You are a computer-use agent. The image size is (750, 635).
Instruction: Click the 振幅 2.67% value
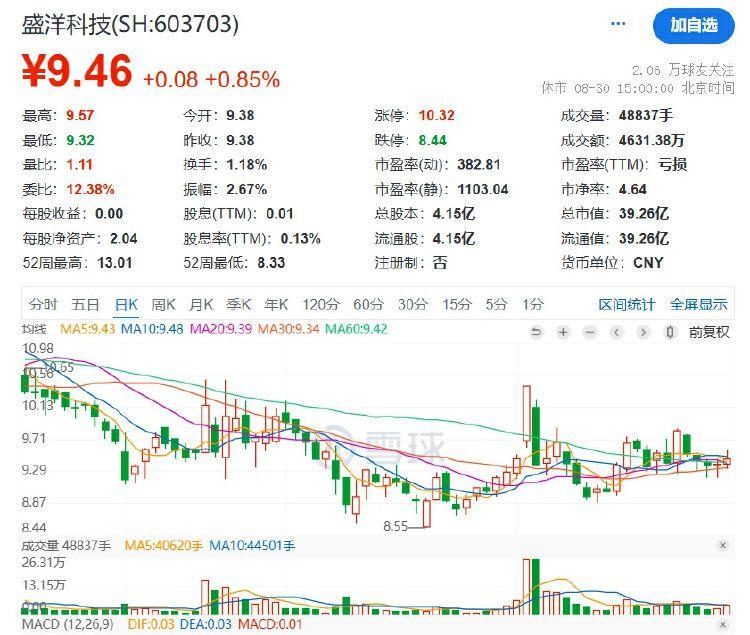(x=247, y=189)
